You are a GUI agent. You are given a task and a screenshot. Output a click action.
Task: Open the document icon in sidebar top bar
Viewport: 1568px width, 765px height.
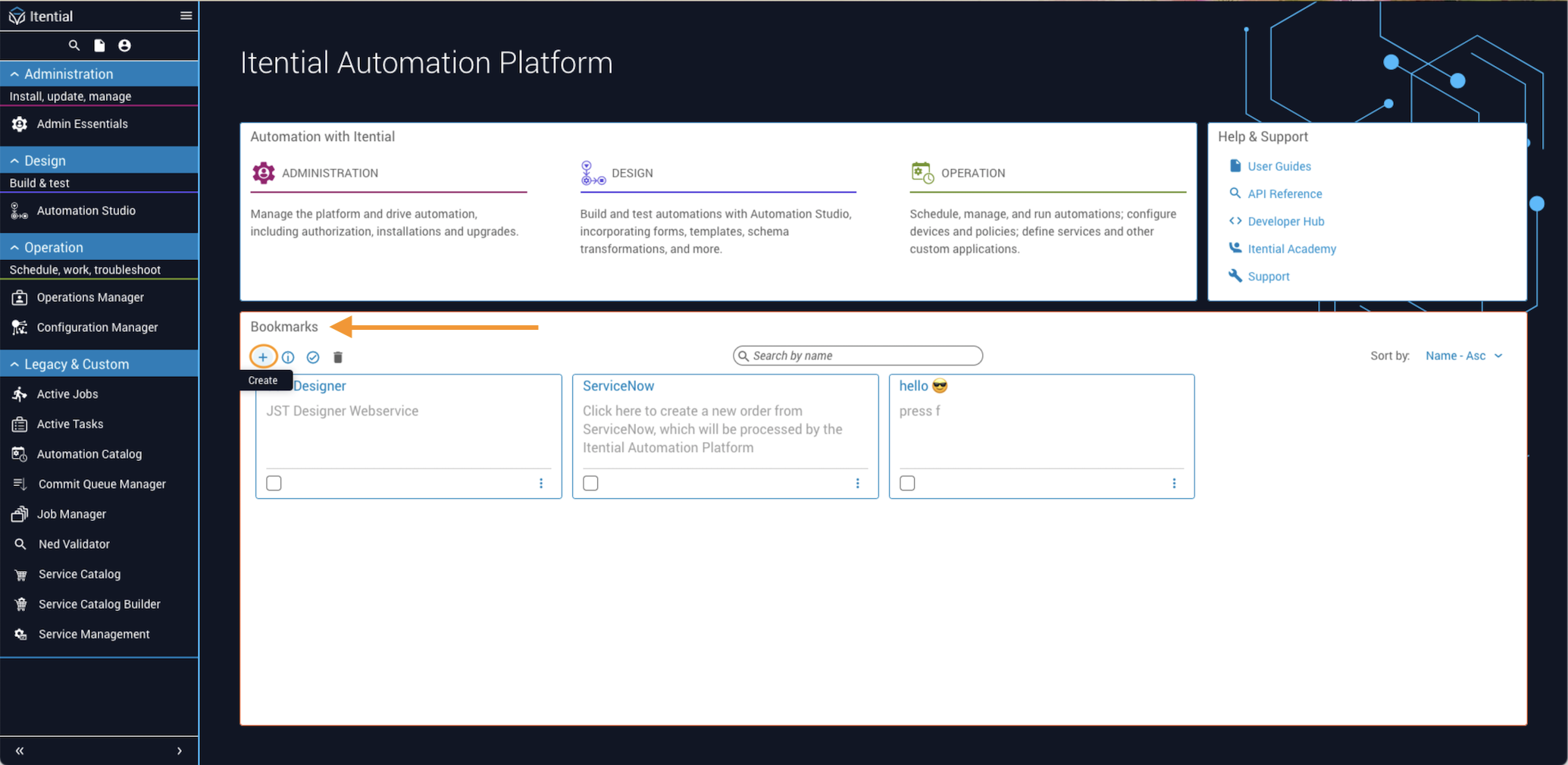click(x=99, y=45)
